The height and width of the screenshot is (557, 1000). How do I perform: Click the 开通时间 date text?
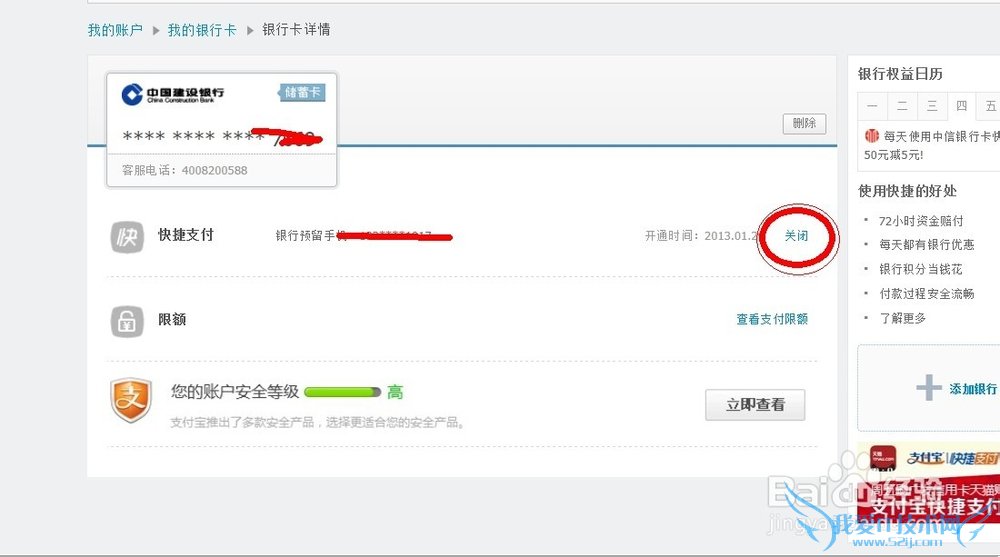tap(702, 235)
